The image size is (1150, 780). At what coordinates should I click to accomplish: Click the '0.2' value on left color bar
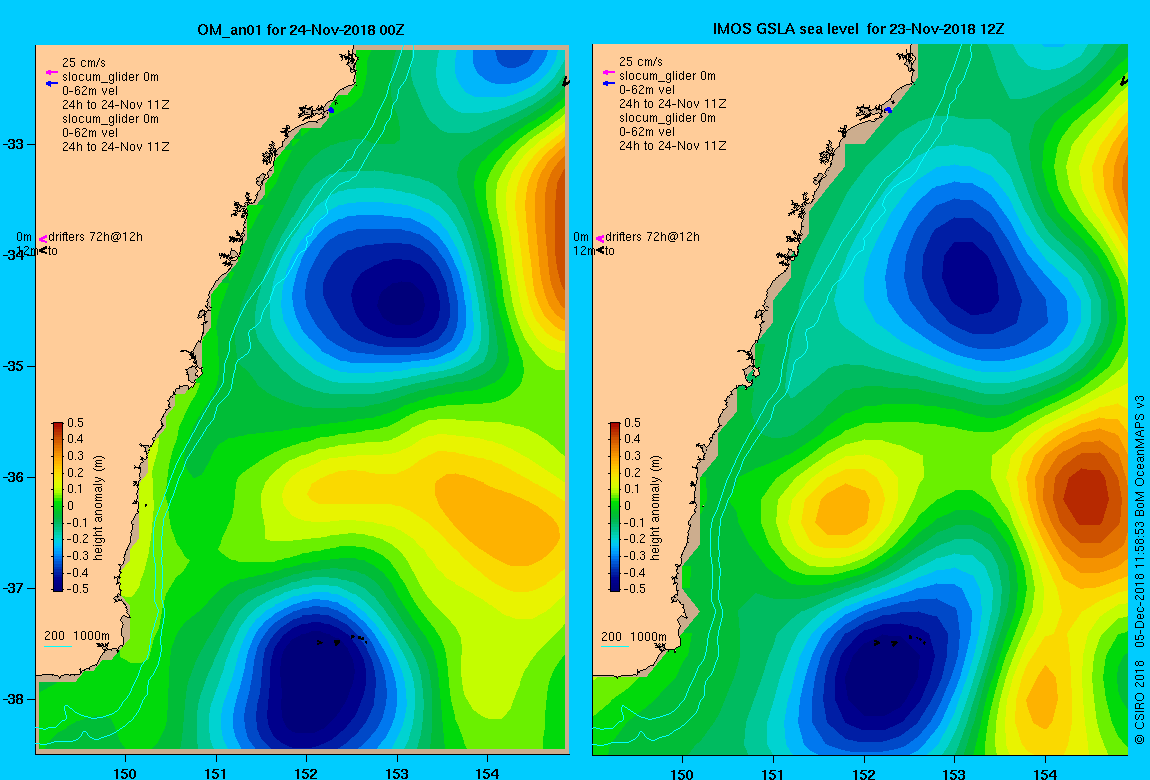point(76,473)
